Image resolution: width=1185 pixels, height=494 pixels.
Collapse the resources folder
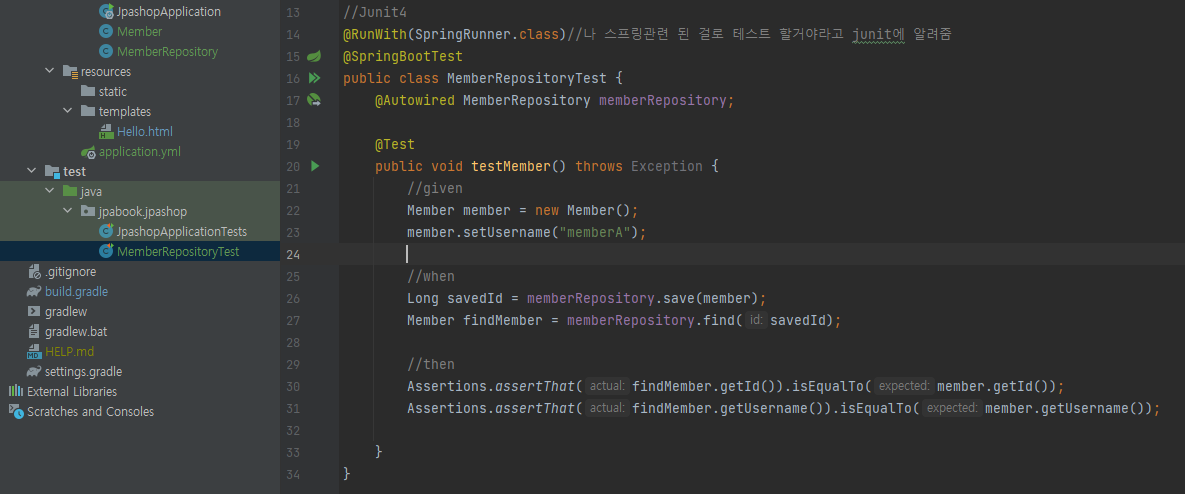50,71
